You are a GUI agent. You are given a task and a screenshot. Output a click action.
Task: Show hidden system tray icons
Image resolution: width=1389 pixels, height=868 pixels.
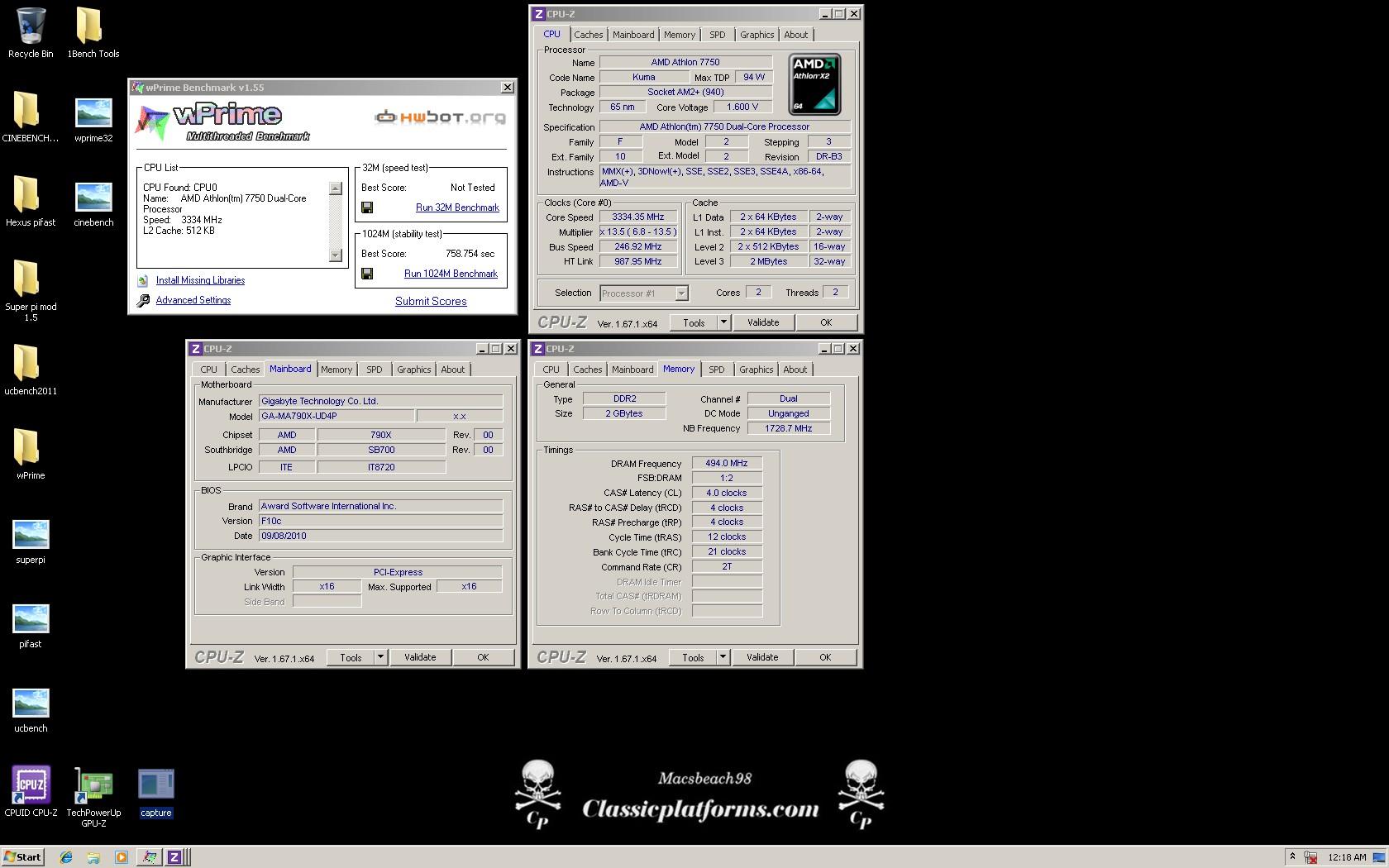click(x=1291, y=857)
